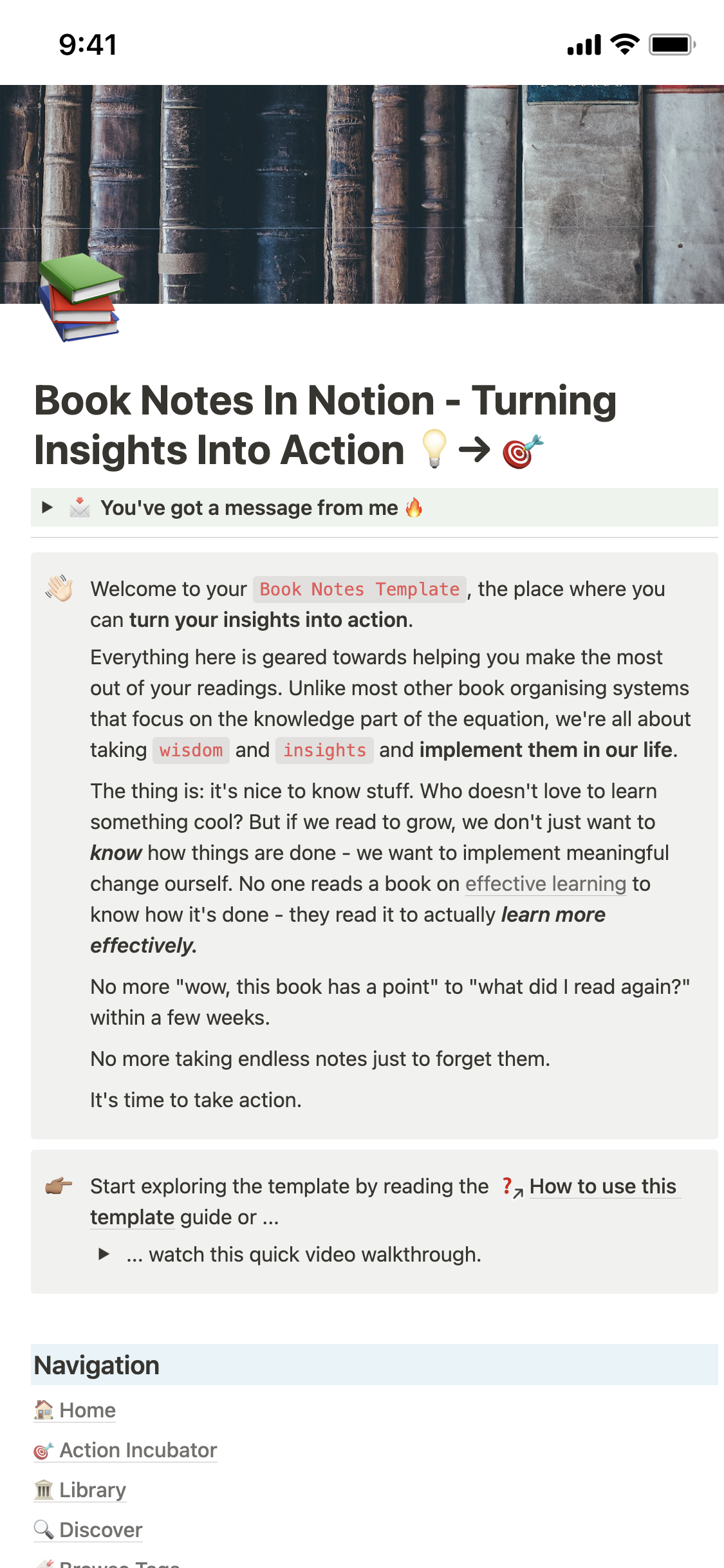Tap the book spines cover image
This screenshot has height=1568, width=724.
pos(386,180)
